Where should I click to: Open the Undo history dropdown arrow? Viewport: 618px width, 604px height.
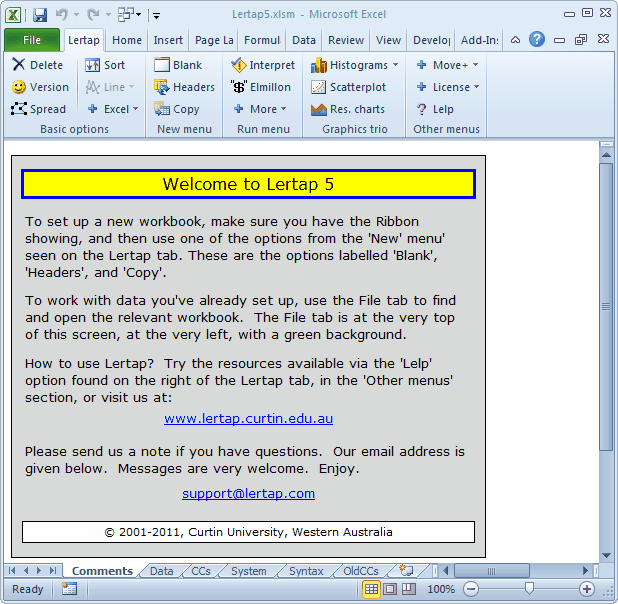pyautogui.click(x=76, y=15)
